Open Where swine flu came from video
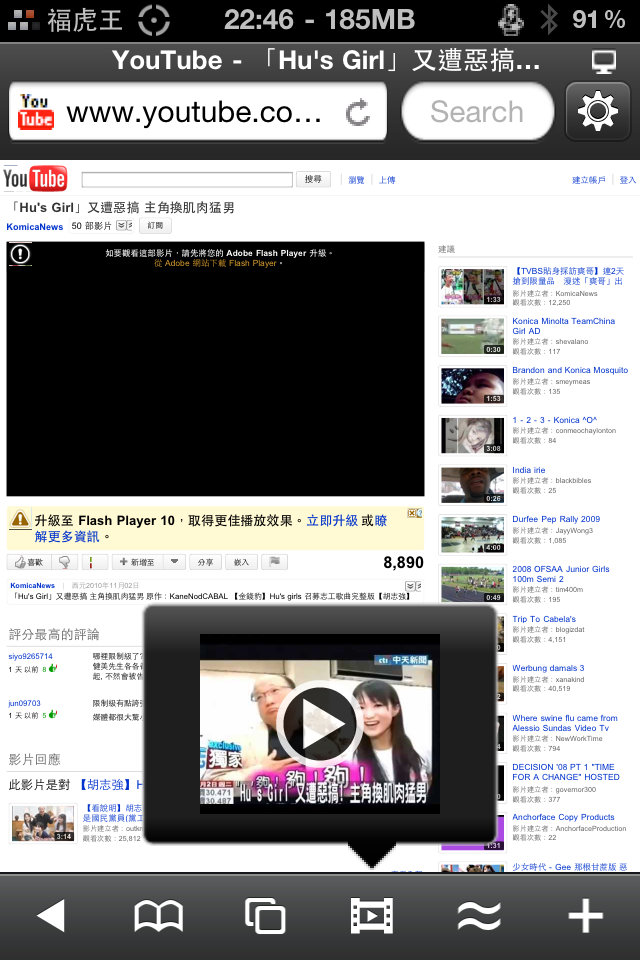The image size is (640, 960). 565,723
